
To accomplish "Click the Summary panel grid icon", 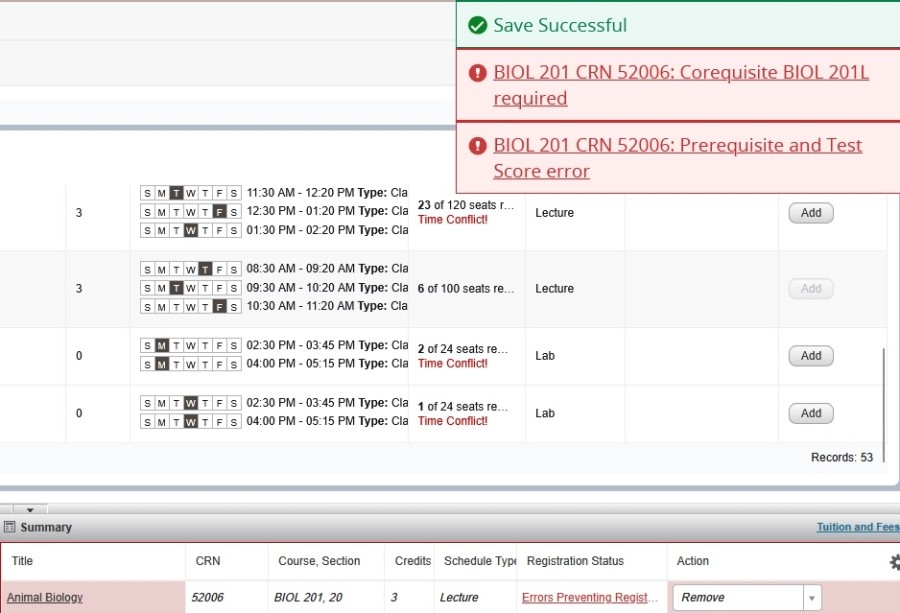I will coord(10,527).
